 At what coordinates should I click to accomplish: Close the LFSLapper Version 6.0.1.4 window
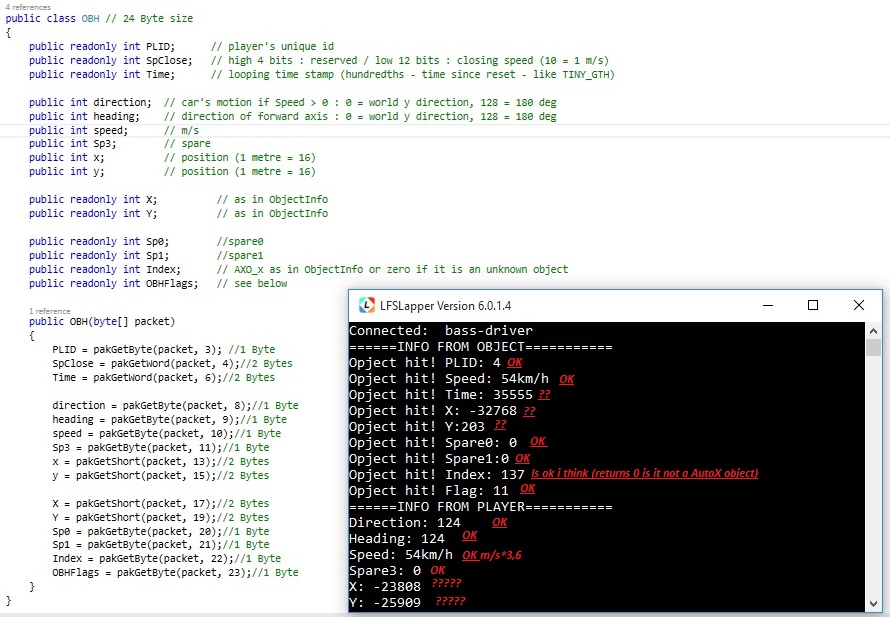pos(859,305)
